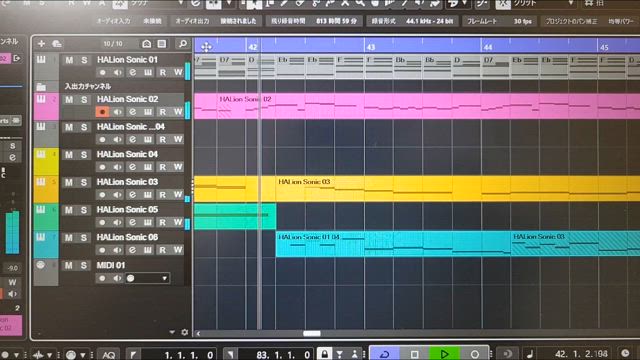Enable write automation on HALion Sonic 06
640x360 pixels.
tap(178, 250)
